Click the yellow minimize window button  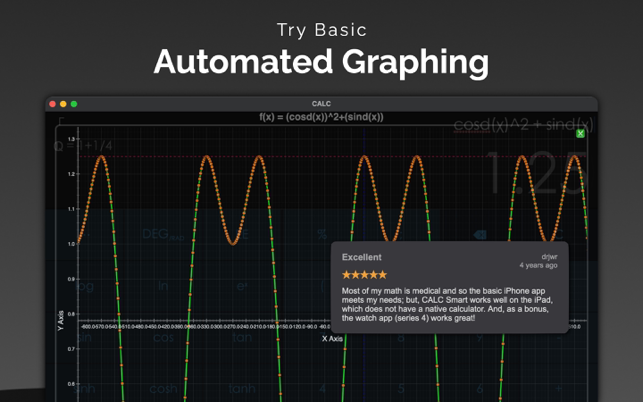tap(63, 104)
